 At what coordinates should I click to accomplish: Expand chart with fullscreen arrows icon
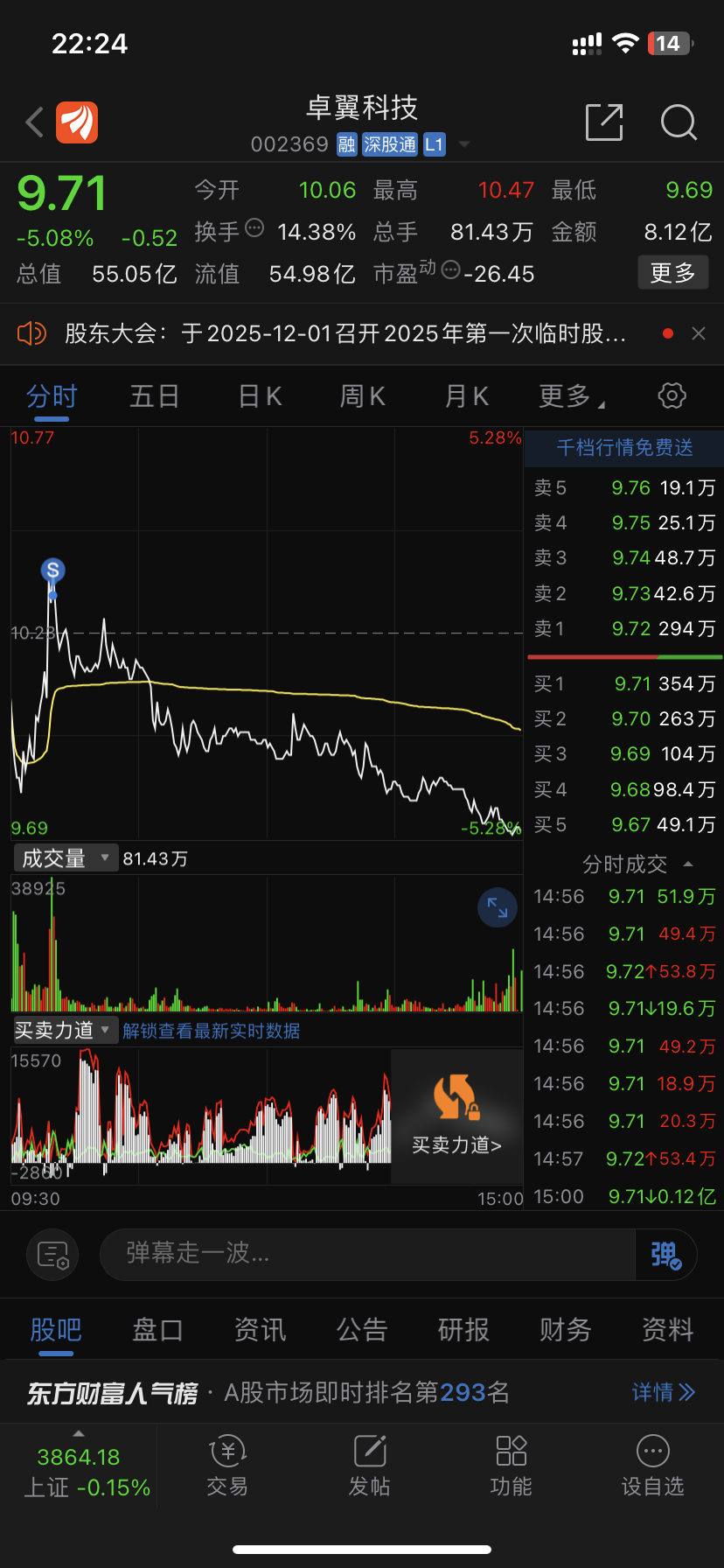[x=498, y=907]
